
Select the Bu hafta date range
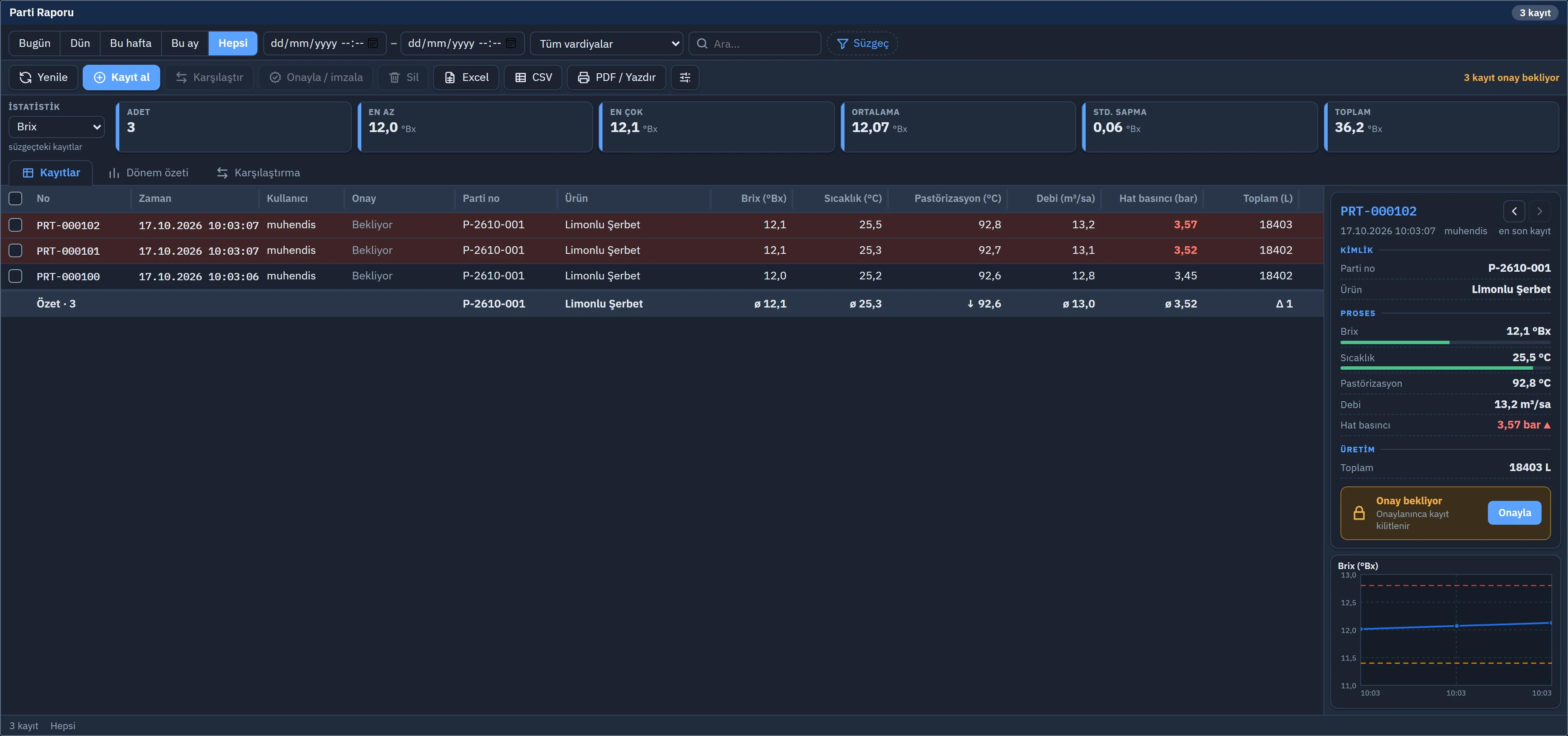click(x=130, y=43)
